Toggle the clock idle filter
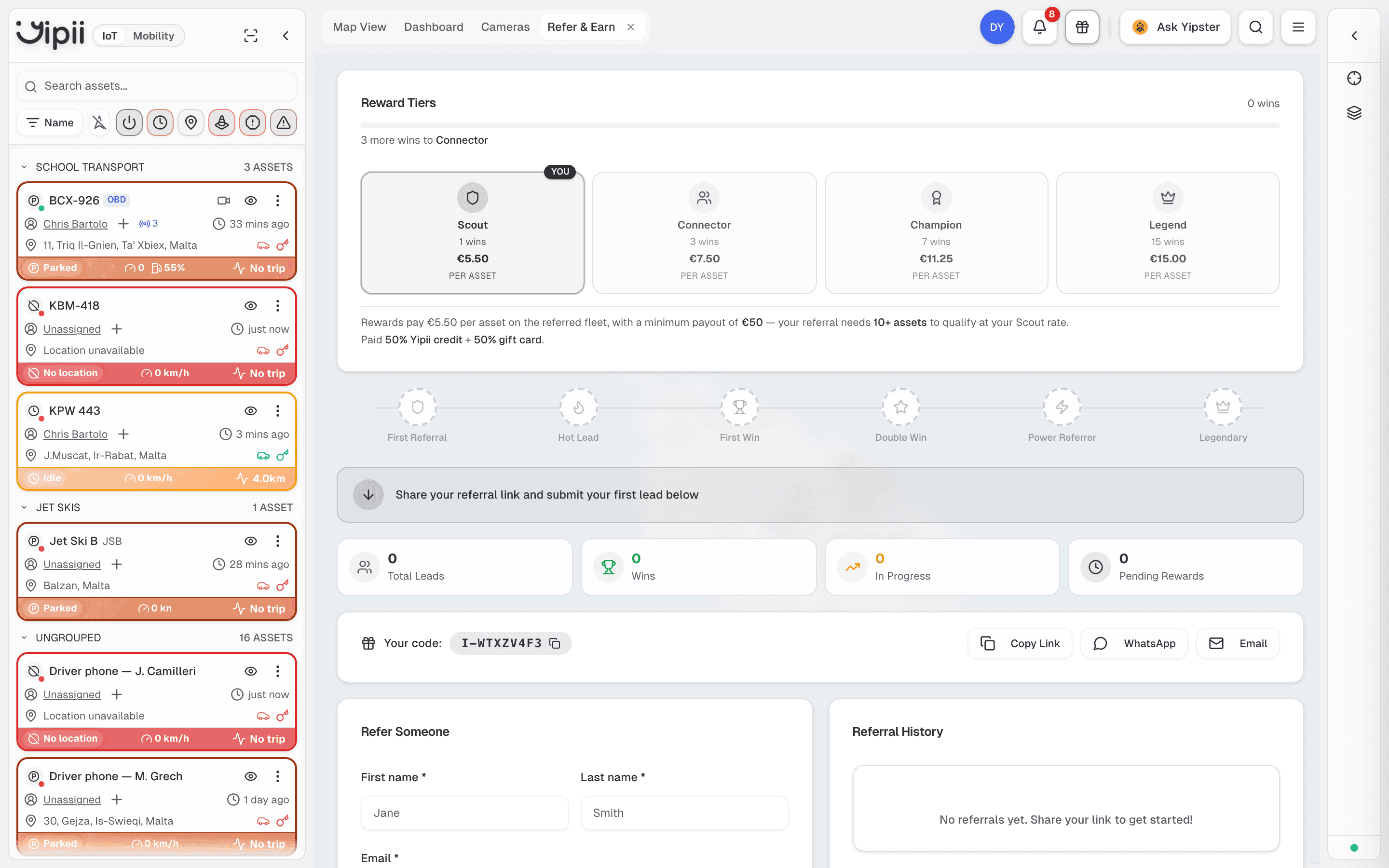1389x868 pixels. (x=160, y=122)
